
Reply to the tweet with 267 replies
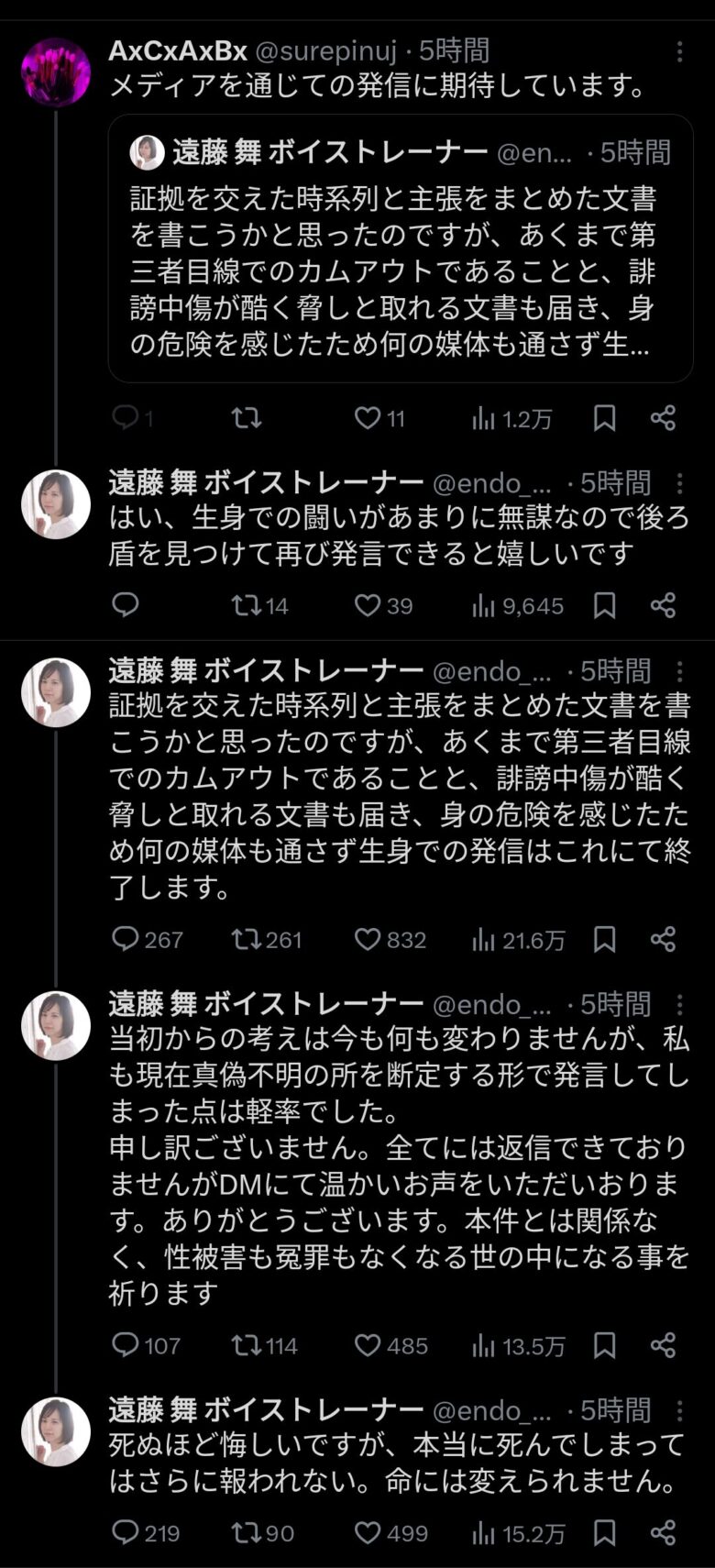point(126,939)
